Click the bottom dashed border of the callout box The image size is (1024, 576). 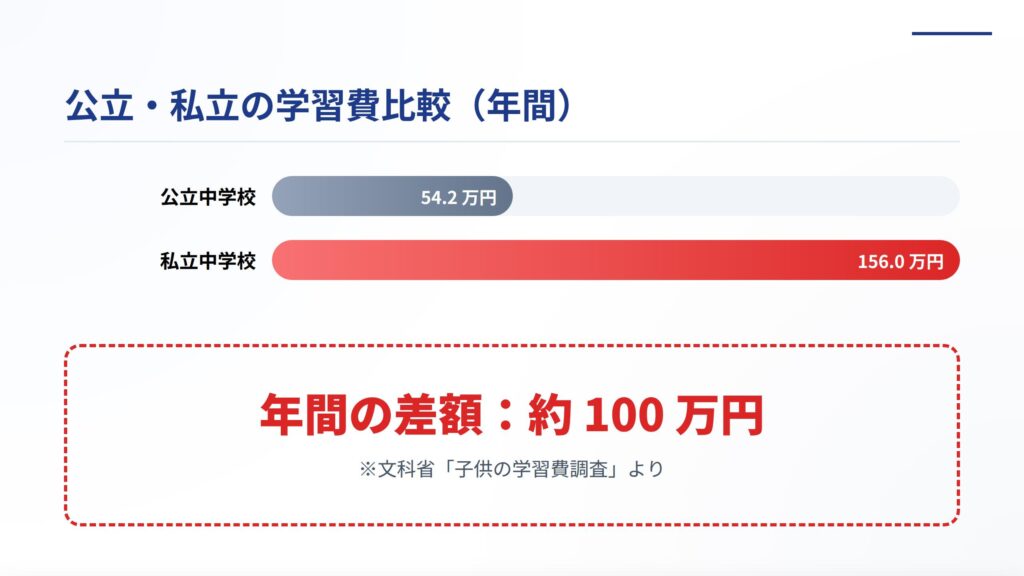click(x=511, y=524)
